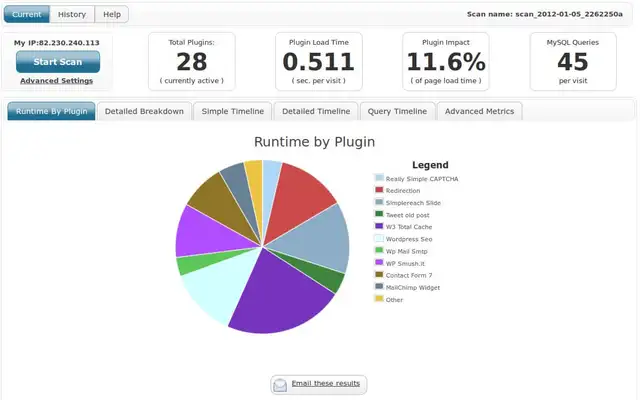Open the Advanced Metrics tab
This screenshot has height=400, width=640.
[x=479, y=111]
